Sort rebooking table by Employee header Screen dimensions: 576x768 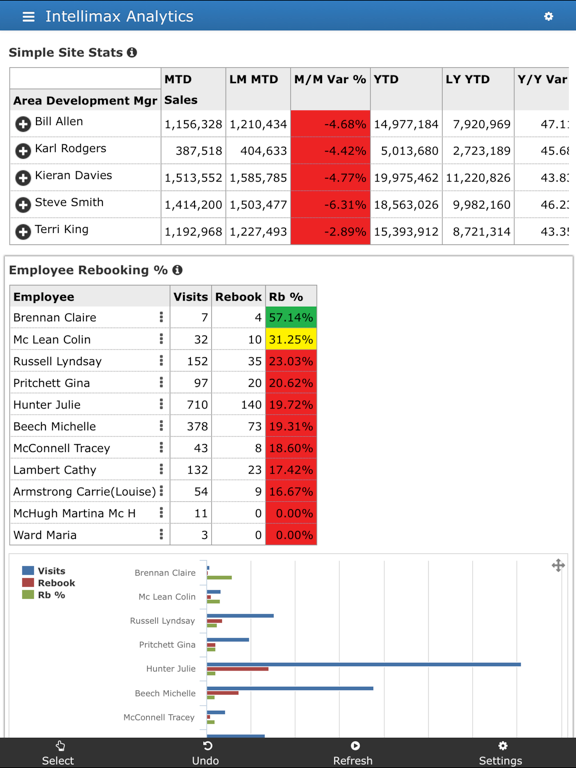click(90, 296)
